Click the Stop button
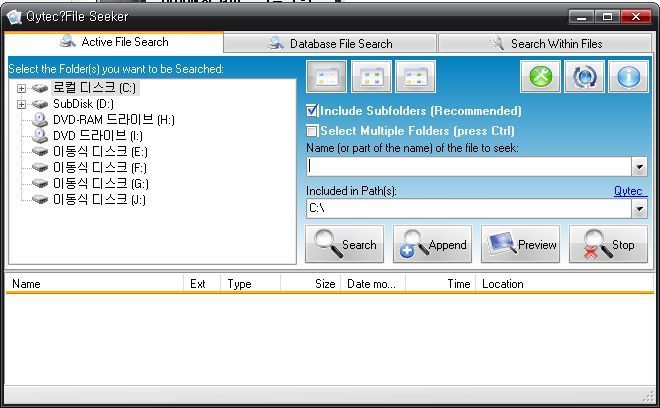The image size is (660, 408). coord(608,244)
